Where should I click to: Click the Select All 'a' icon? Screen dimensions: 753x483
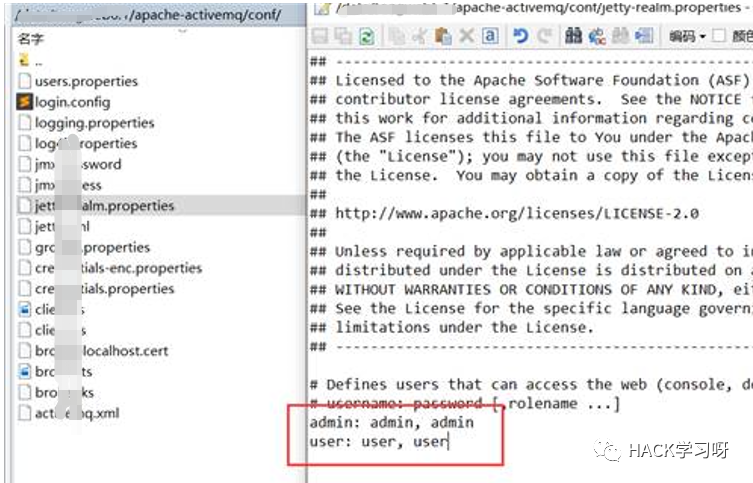pyautogui.click(x=490, y=36)
